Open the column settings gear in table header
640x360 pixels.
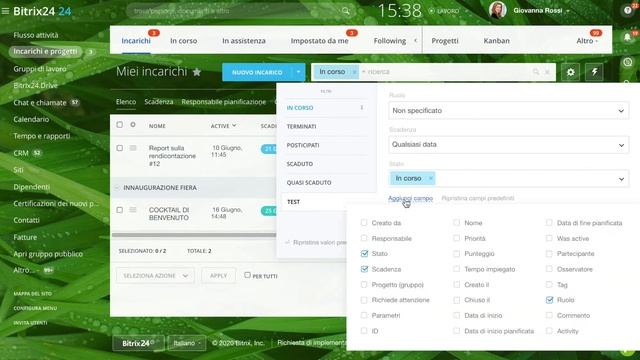[133, 124]
